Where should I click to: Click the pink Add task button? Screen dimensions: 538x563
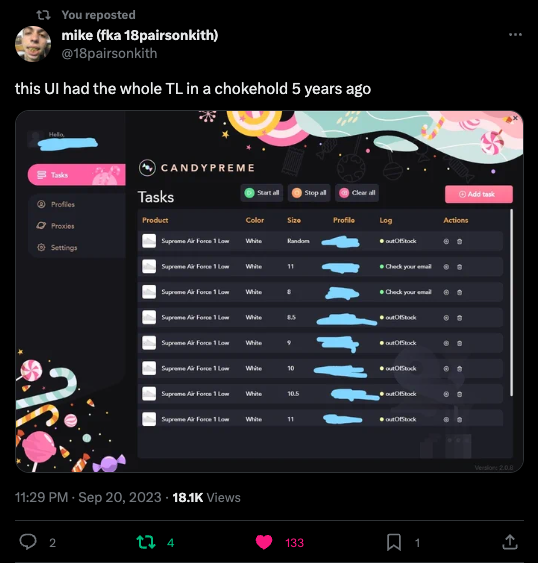[x=479, y=194]
